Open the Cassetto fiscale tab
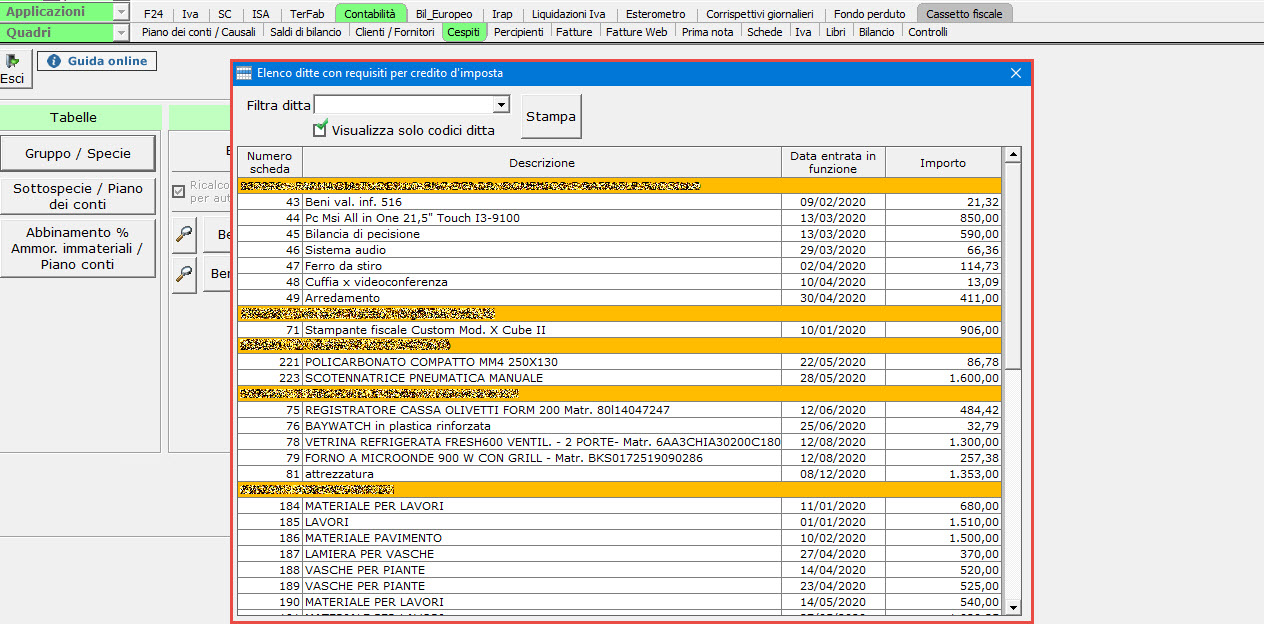 (x=964, y=14)
